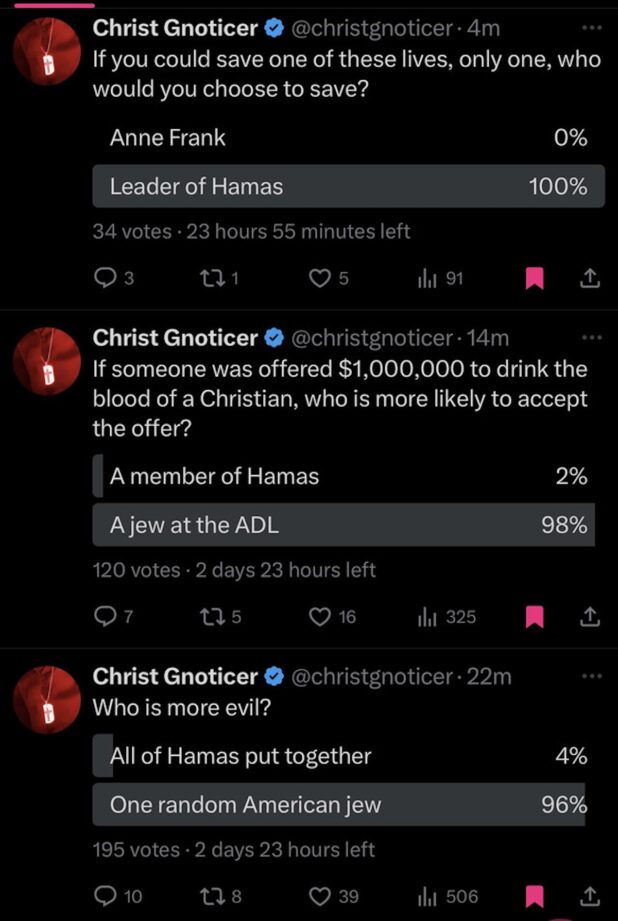Like the post from 22m ago
Image resolution: width=618 pixels, height=921 pixels.
(320, 896)
